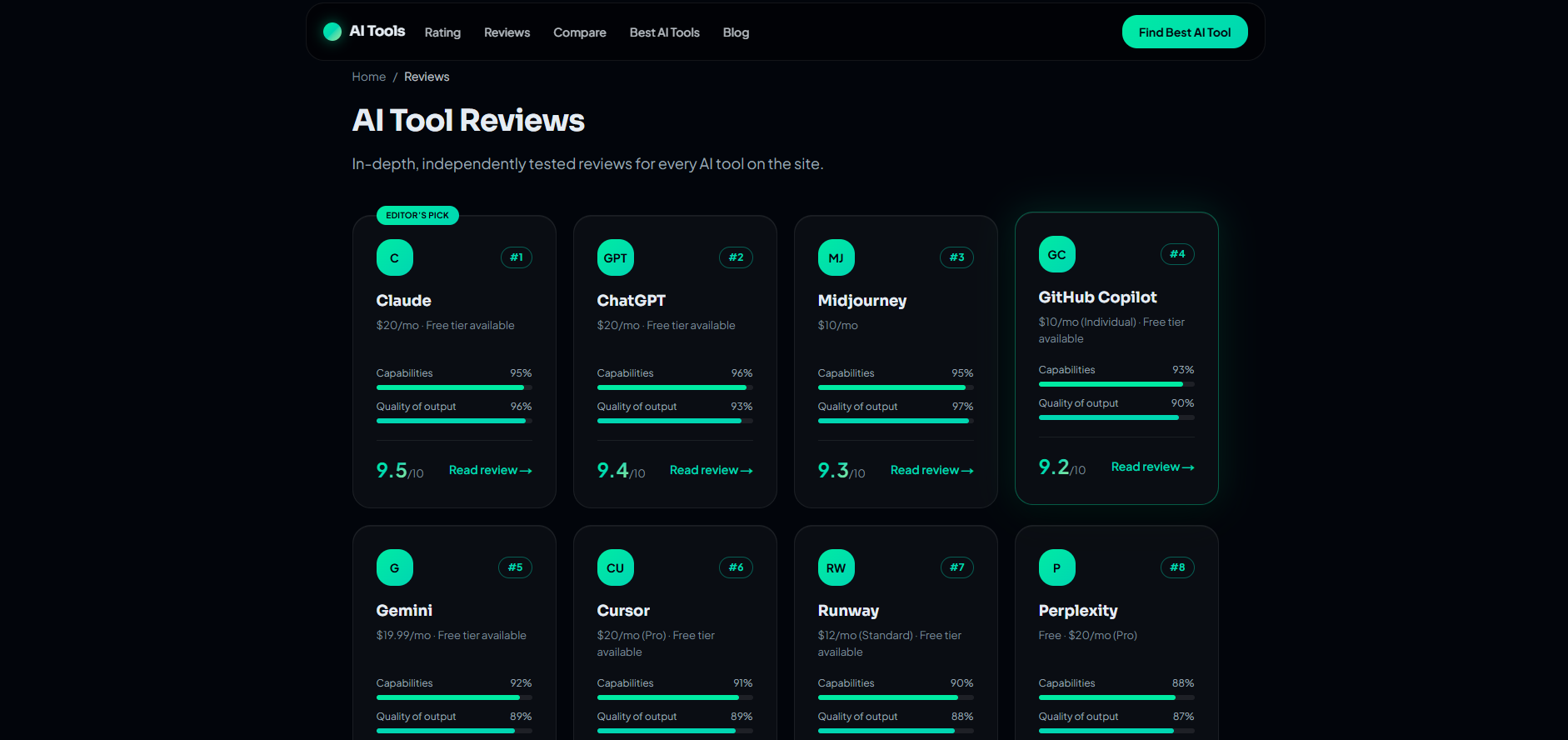Click the #1 rank badge on Claude
Image resolution: width=1568 pixels, height=740 pixels.
(517, 257)
